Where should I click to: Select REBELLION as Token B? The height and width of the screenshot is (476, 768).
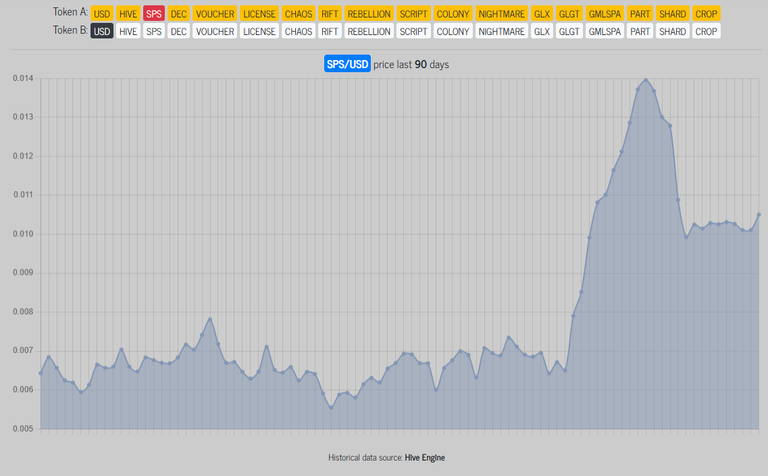(x=369, y=31)
